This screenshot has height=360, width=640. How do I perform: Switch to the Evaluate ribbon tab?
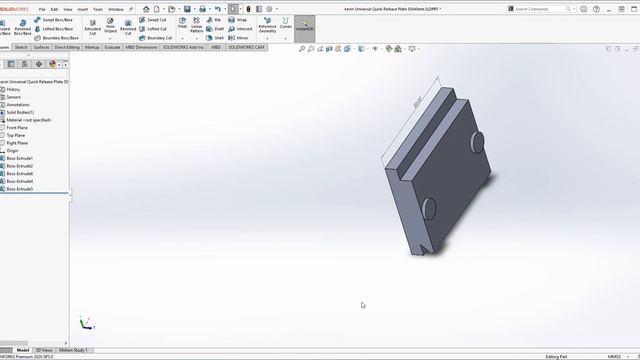(x=112, y=47)
